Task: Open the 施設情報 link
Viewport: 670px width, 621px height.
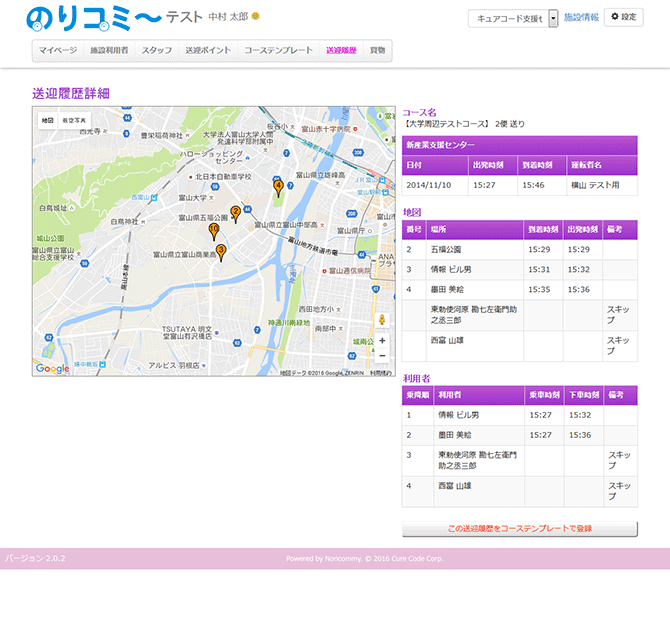Action: click(581, 17)
